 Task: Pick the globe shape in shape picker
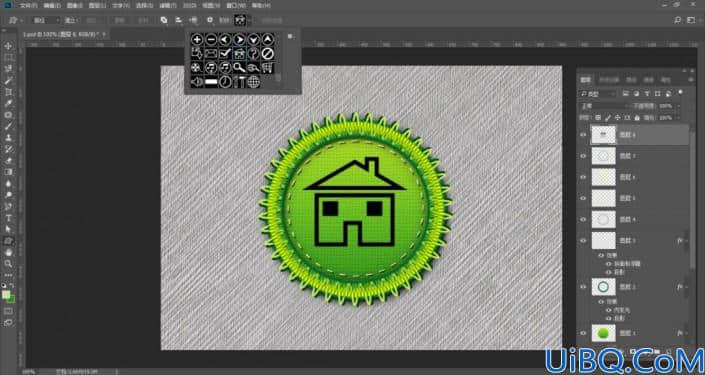[253, 82]
